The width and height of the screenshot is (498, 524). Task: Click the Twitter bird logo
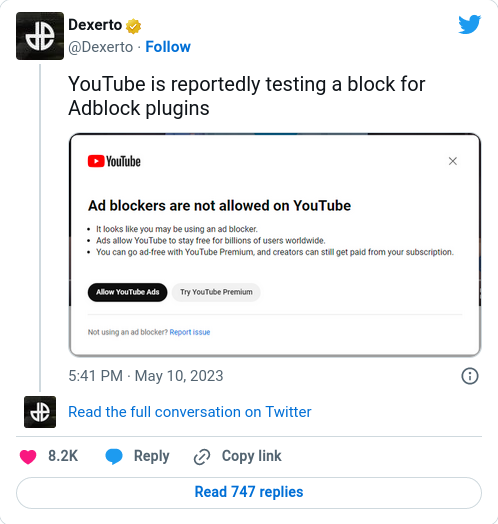(x=470, y=24)
